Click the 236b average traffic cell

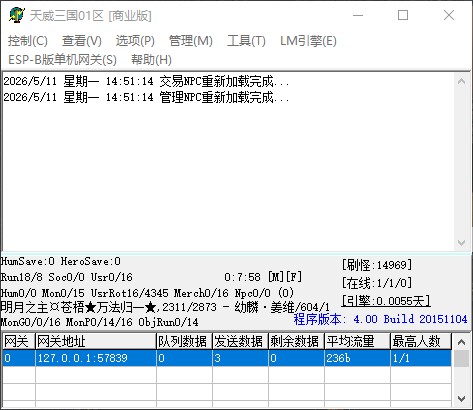pyautogui.click(x=357, y=358)
